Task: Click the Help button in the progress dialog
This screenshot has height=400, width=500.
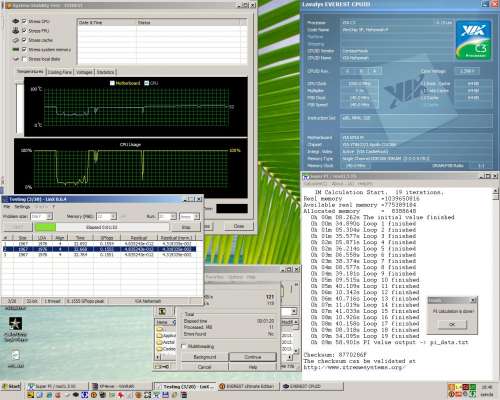Action: click(x=253, y=367)
